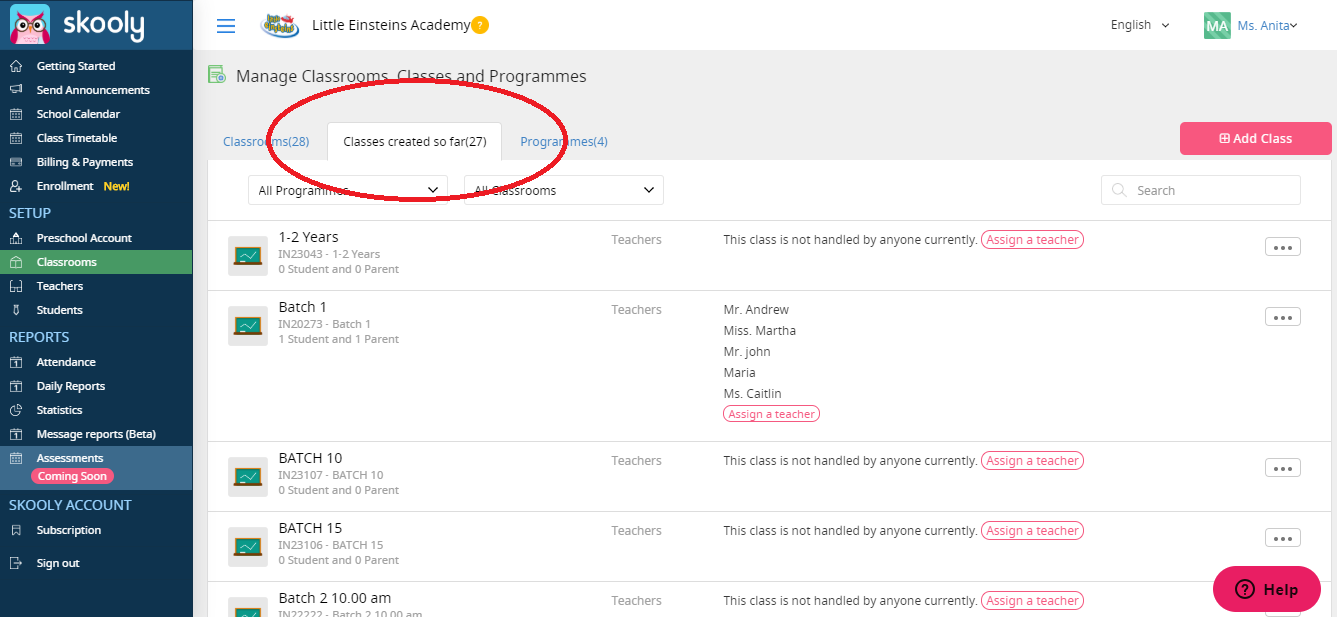
Task: Click the Daily Reports icon
Action: pos(15,386)
